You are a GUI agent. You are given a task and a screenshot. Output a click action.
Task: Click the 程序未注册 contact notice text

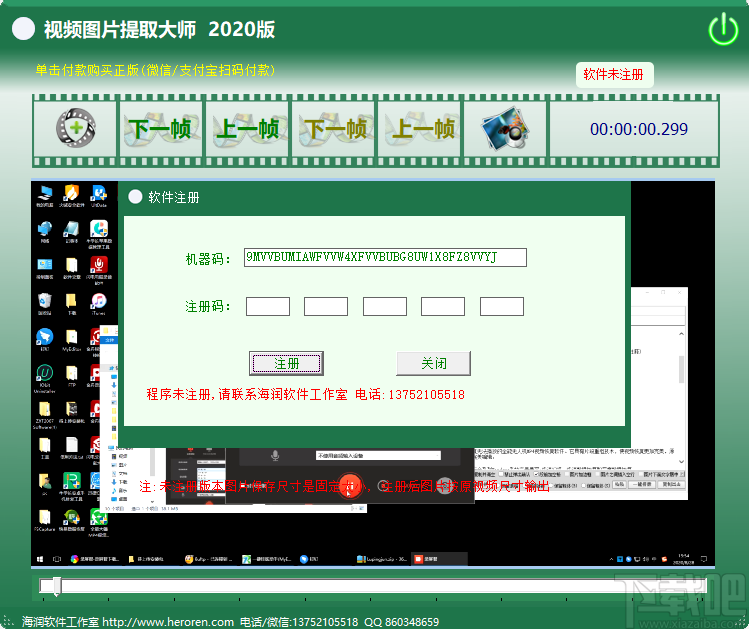[x=305, y=394]
